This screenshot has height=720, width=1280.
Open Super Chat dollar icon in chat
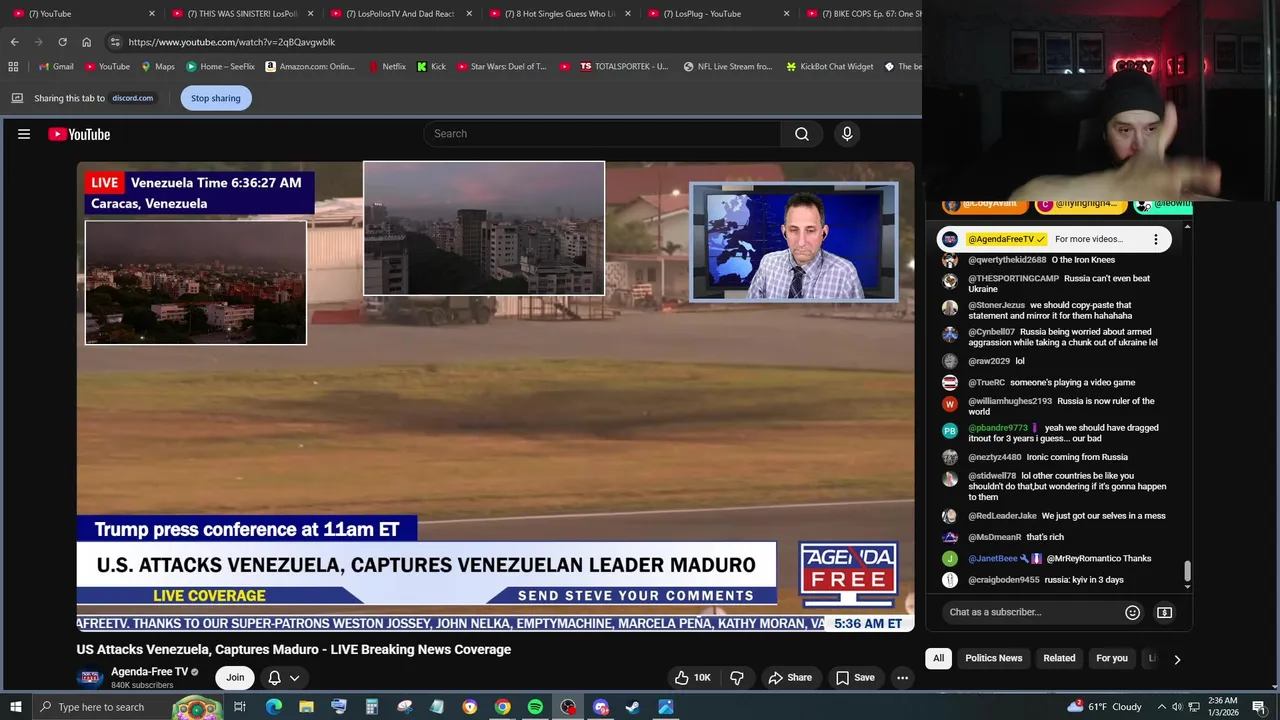tap(1164, 612)
